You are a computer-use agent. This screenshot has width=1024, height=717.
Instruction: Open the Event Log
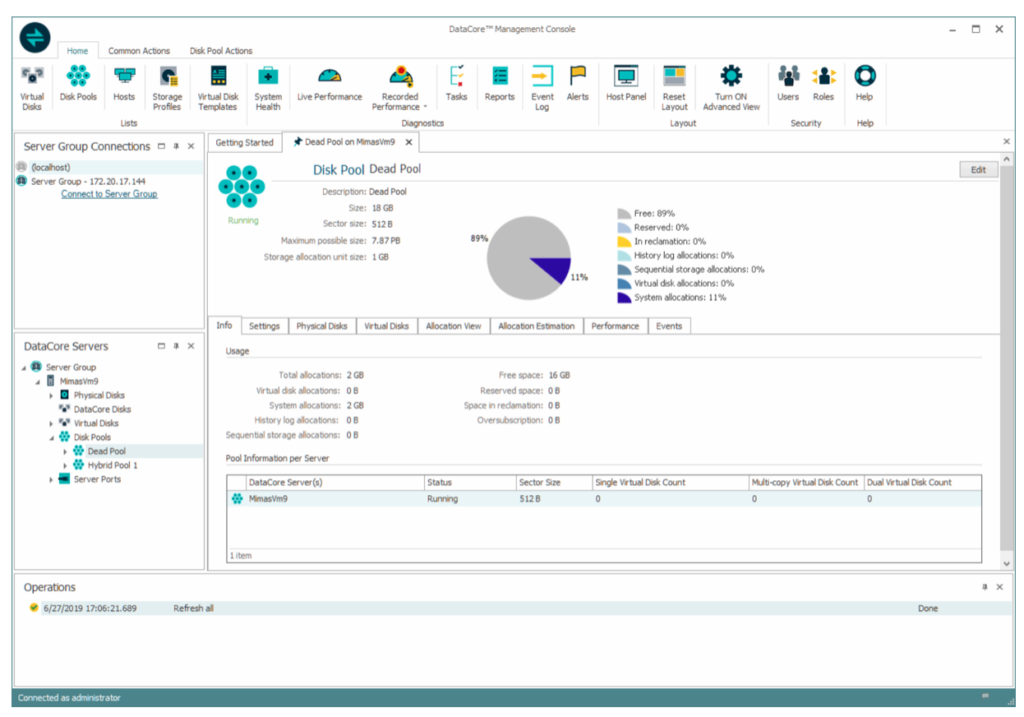pos(541,85)
